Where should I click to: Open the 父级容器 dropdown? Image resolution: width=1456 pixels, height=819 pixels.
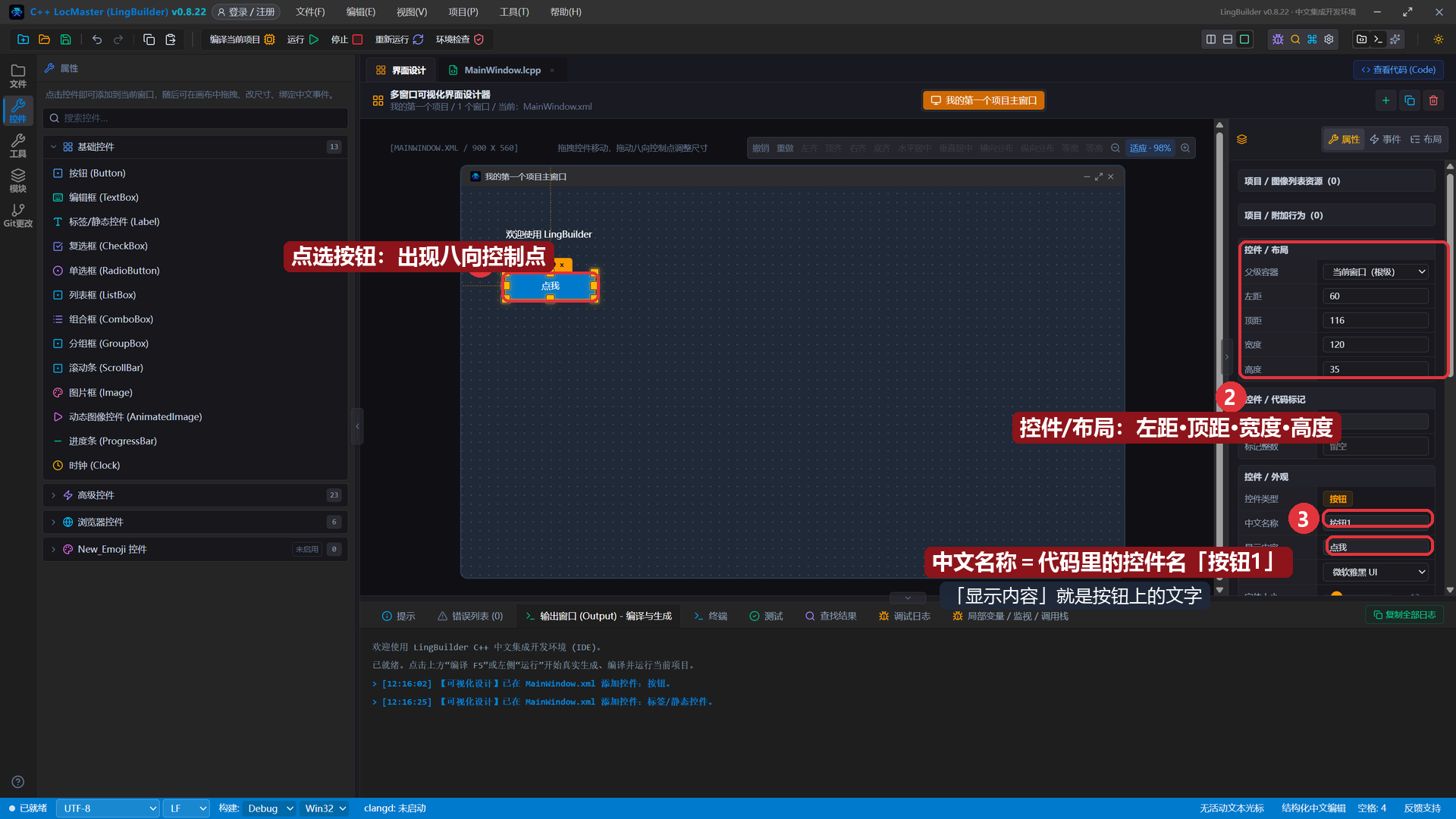point(1376,272)
